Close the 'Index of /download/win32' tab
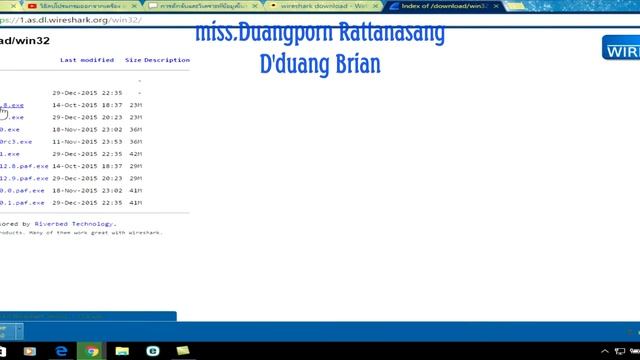This screenshot has width=640, height=360. pyautogui.click(x=496, y=6)
